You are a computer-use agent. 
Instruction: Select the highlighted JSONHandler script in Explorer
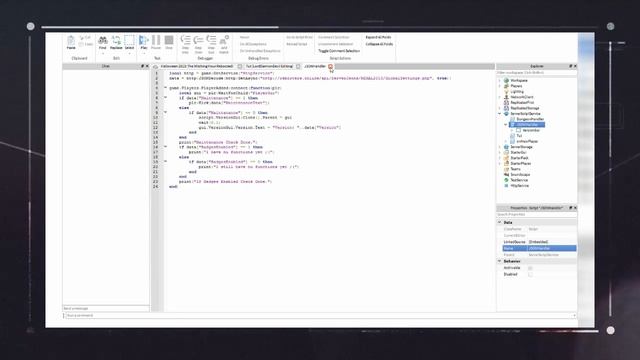pos(527,124)
